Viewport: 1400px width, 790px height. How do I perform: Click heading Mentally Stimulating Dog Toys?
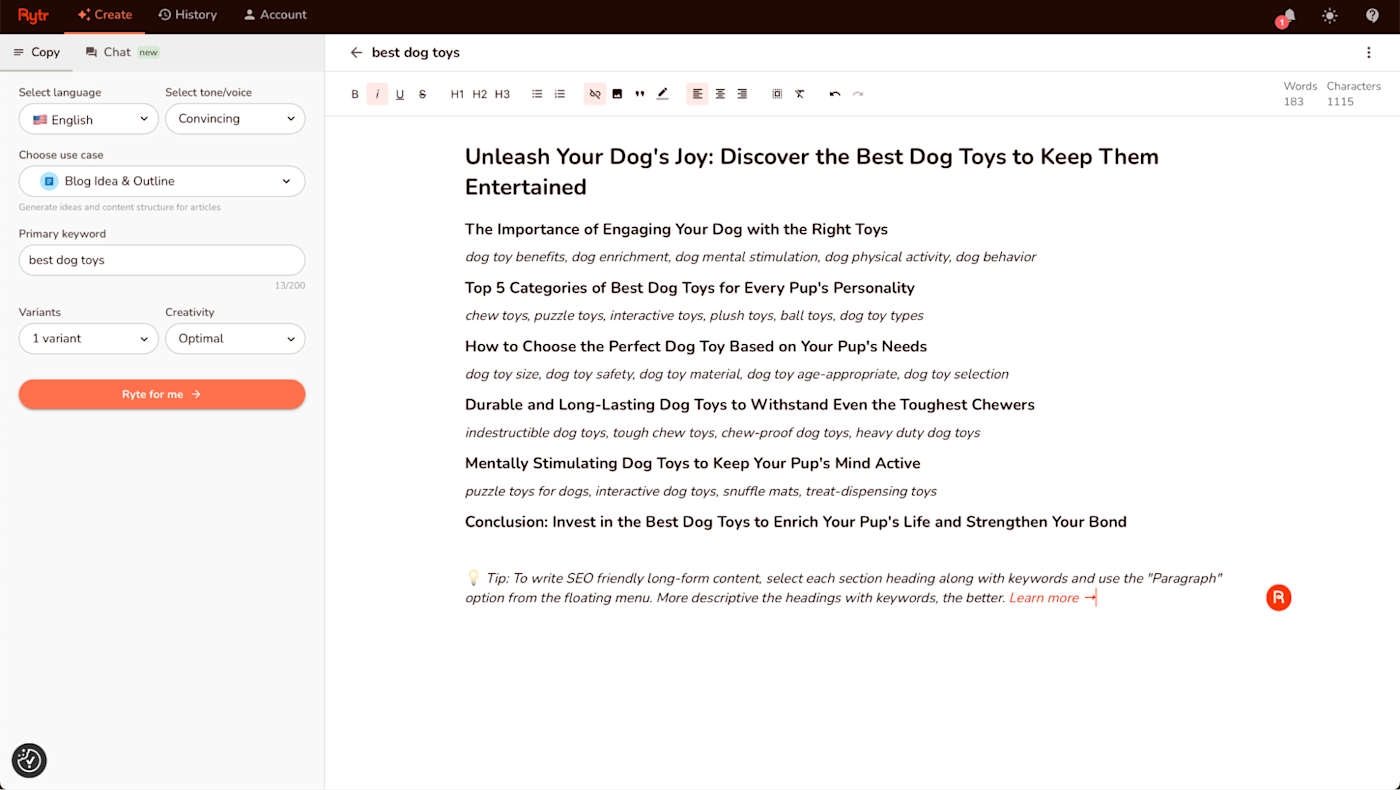pyautogui.click(x=693, y=463)
